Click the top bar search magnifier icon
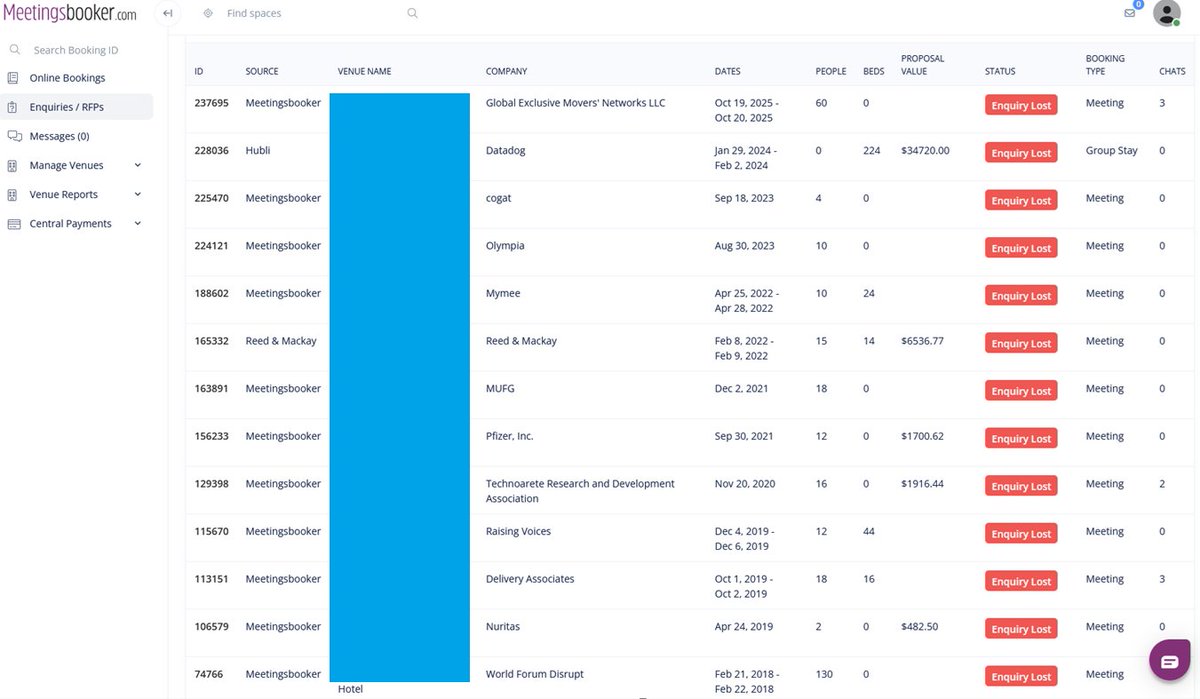Viewport: 1200px width, 699px height. coord(412,13)
